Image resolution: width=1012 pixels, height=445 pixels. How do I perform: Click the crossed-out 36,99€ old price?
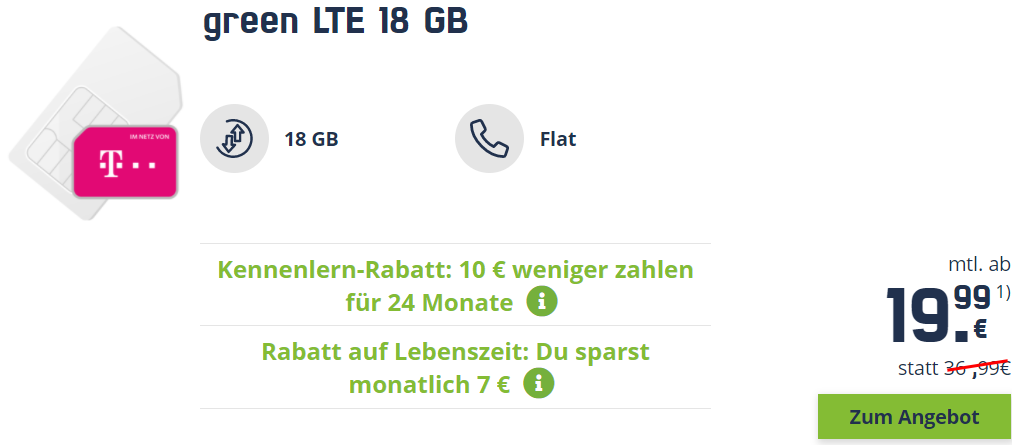point(977,367)
